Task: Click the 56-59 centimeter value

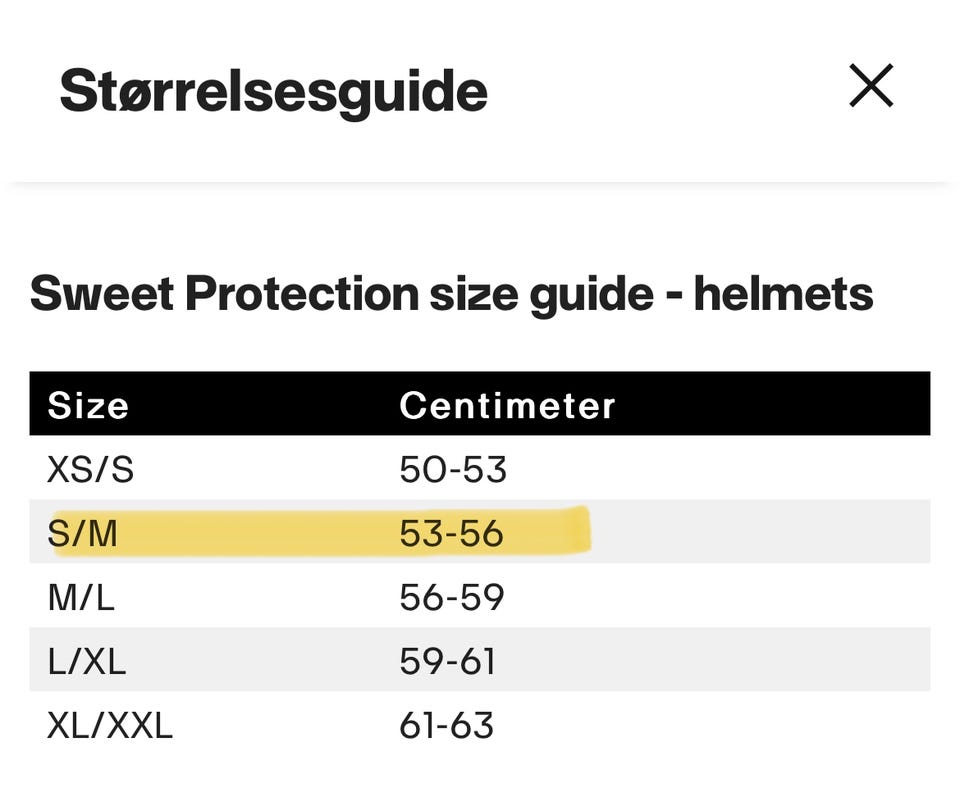Action: click(x=451, y=597)
